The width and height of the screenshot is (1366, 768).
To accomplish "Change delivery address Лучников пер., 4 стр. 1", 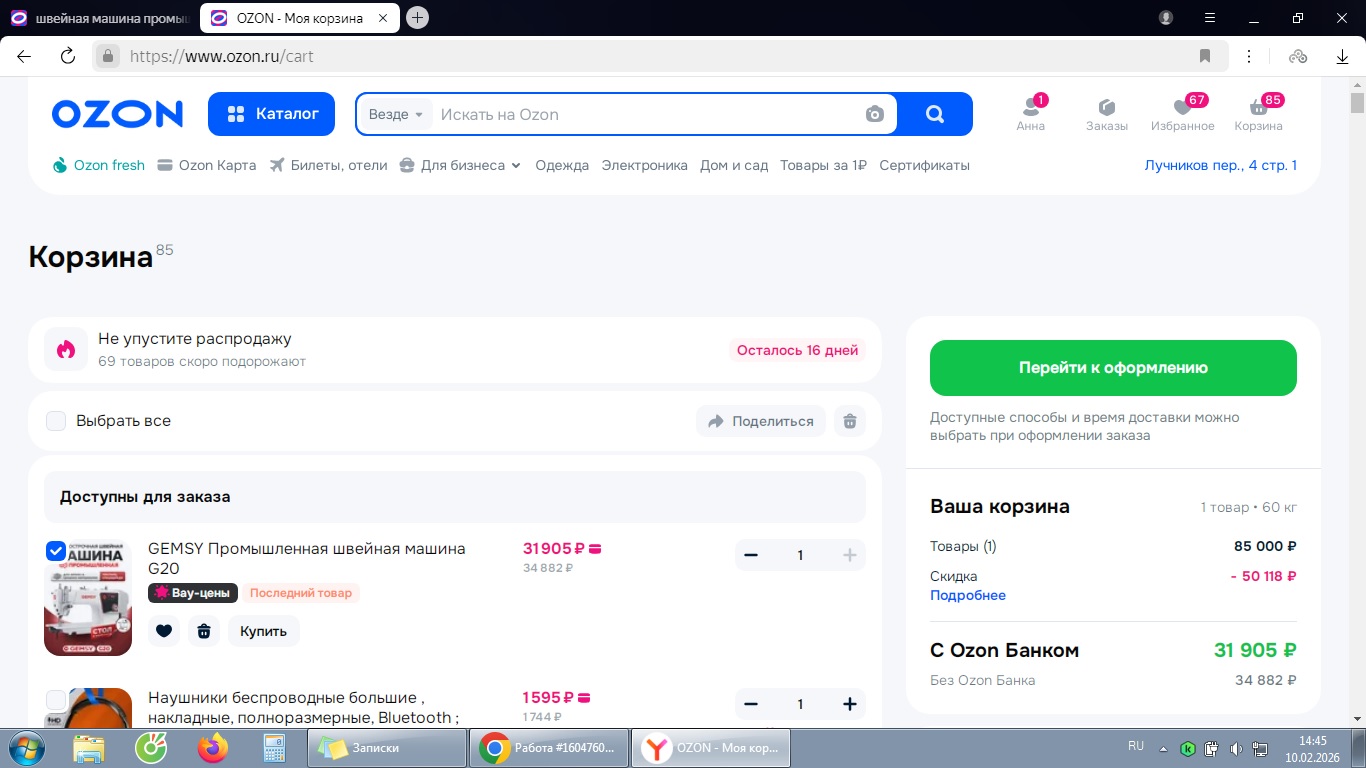I will (1221, 165).
